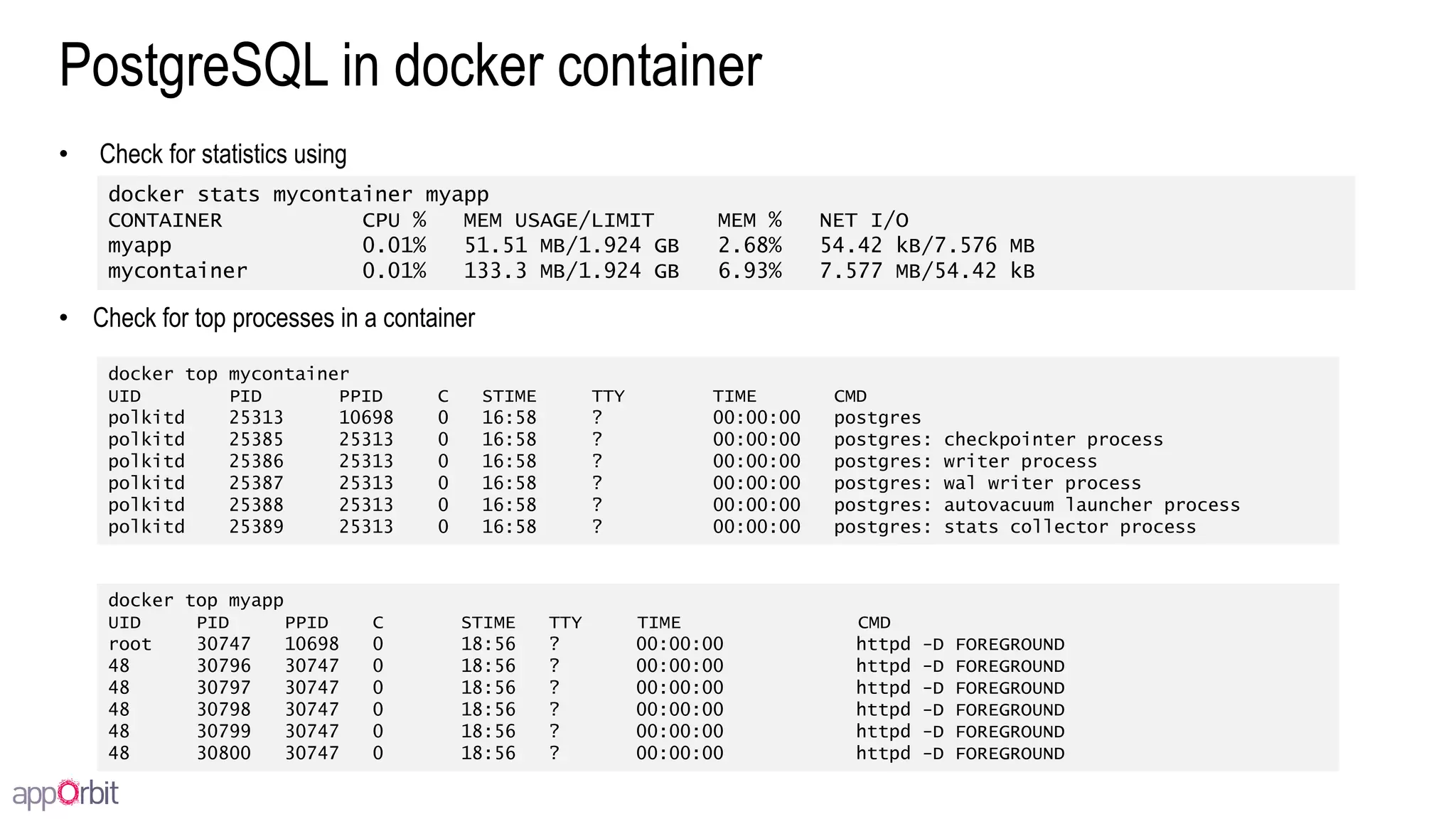This screenshot has height=819, width=1456.
Task: Click 'docker top myapp' command line
Action: click(x=196, y=600)
